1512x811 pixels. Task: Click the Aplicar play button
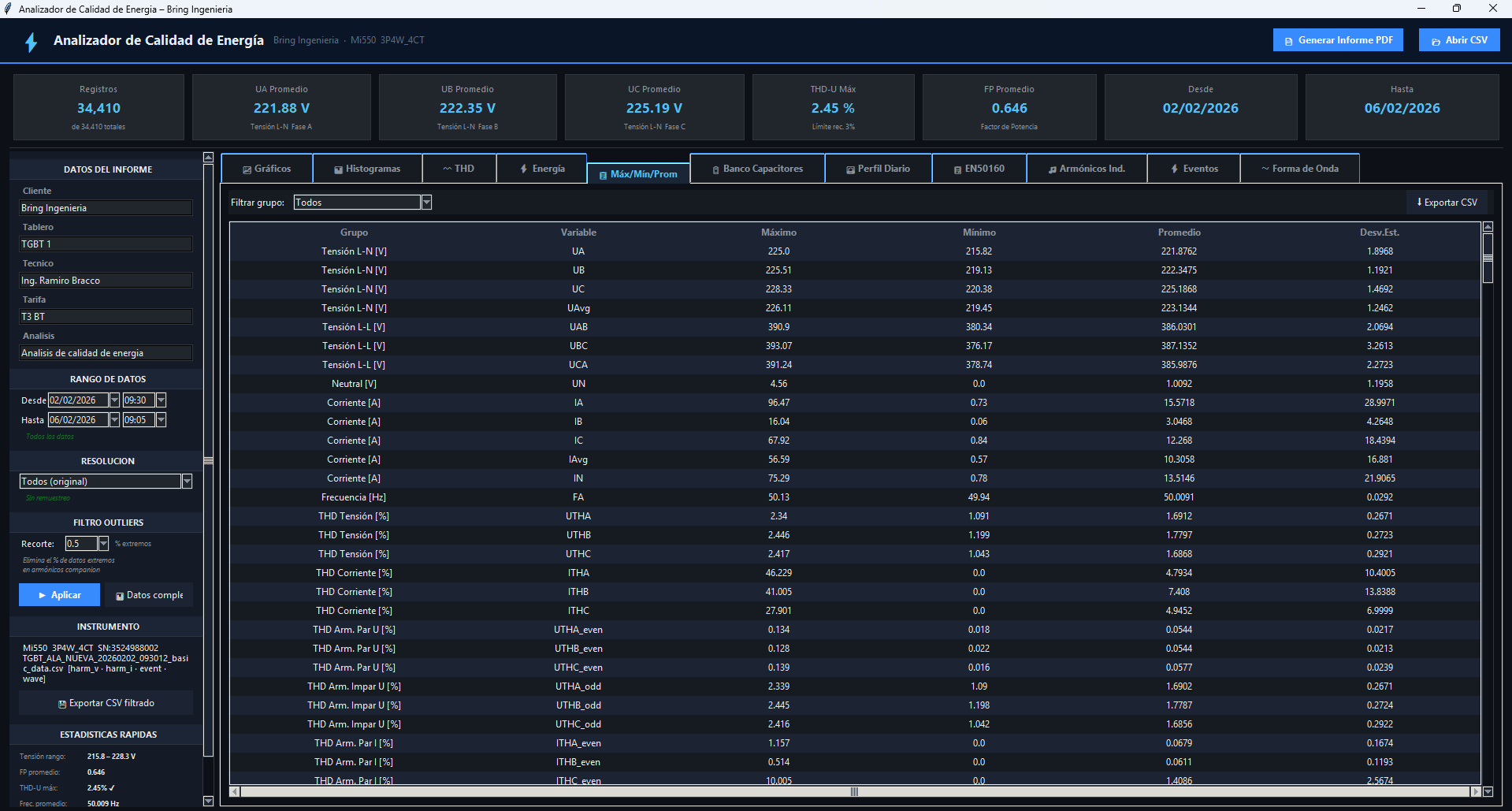[60, 595]
